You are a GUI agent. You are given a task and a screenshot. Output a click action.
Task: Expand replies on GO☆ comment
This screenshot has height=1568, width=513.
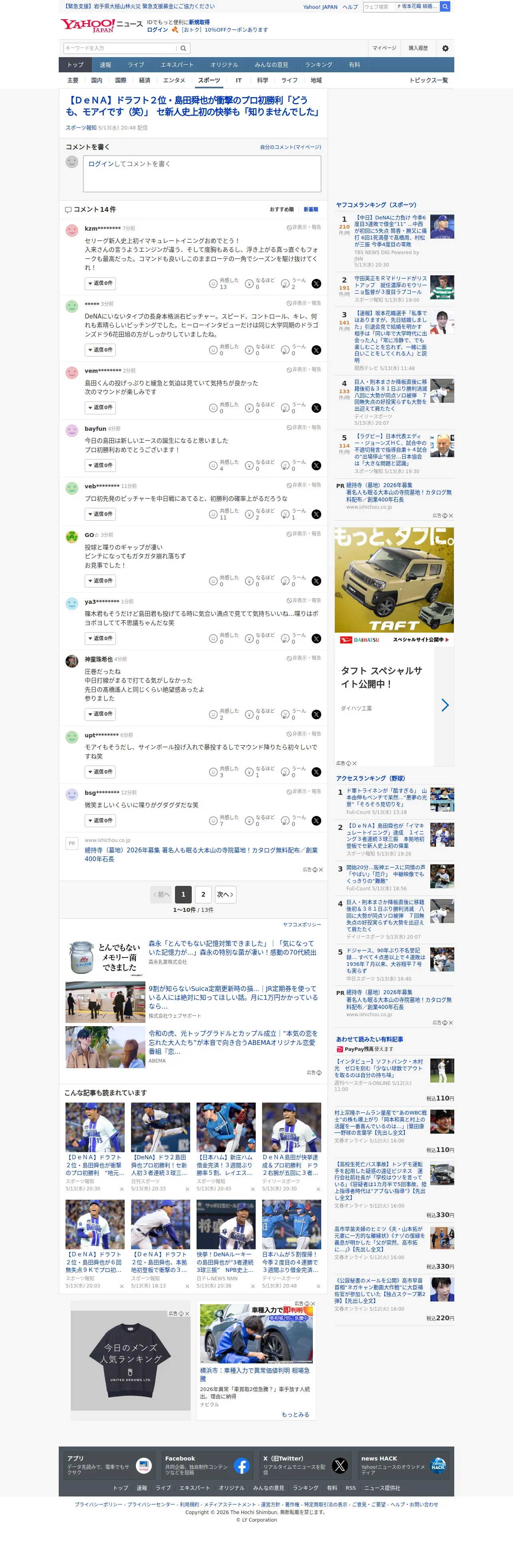click(x=100, y=581)
